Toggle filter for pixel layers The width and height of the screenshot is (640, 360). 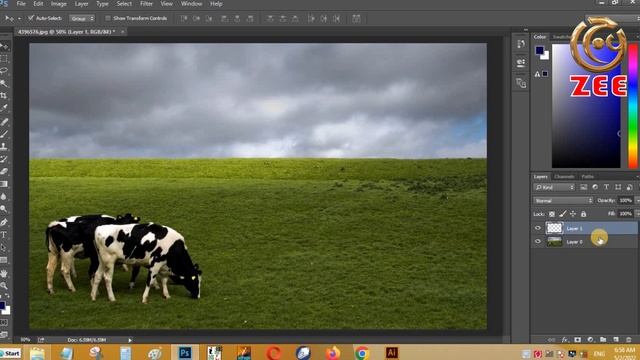point(584,187)
